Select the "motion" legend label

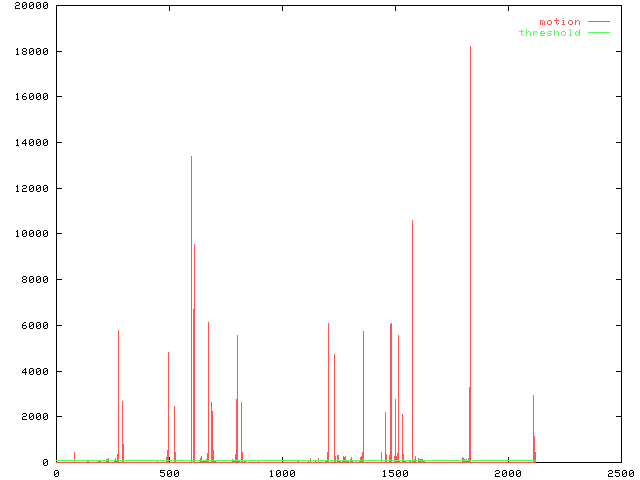[x=559, y=21]
